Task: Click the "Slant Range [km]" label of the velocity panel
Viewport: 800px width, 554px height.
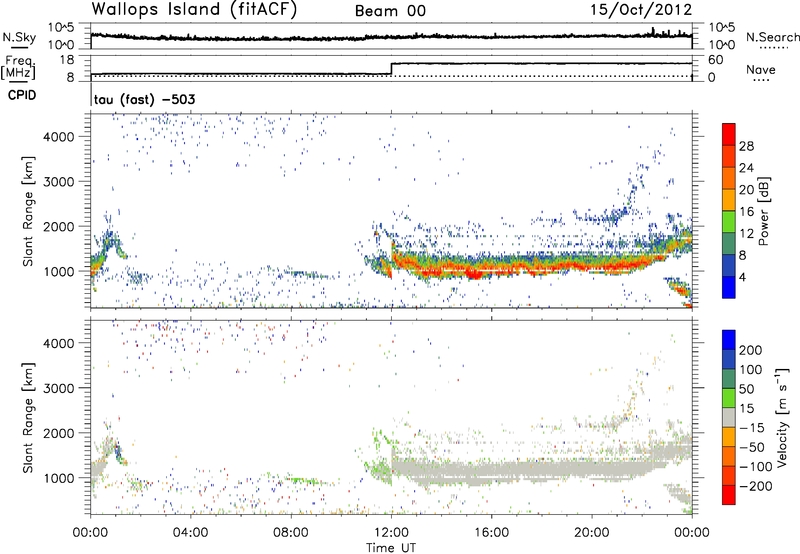Action: pos(28,418)
